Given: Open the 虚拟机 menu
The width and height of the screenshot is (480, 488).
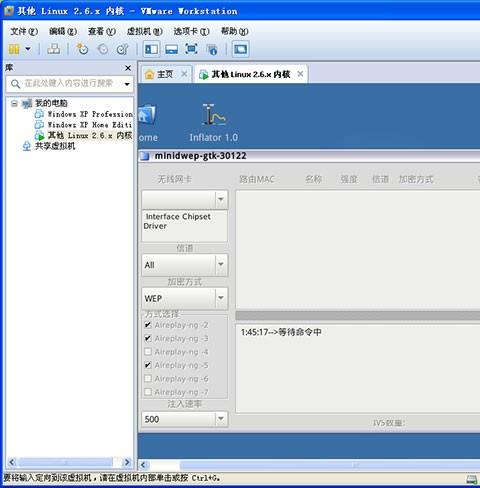Looking at the screenshot, I should [x=145, y=31].
